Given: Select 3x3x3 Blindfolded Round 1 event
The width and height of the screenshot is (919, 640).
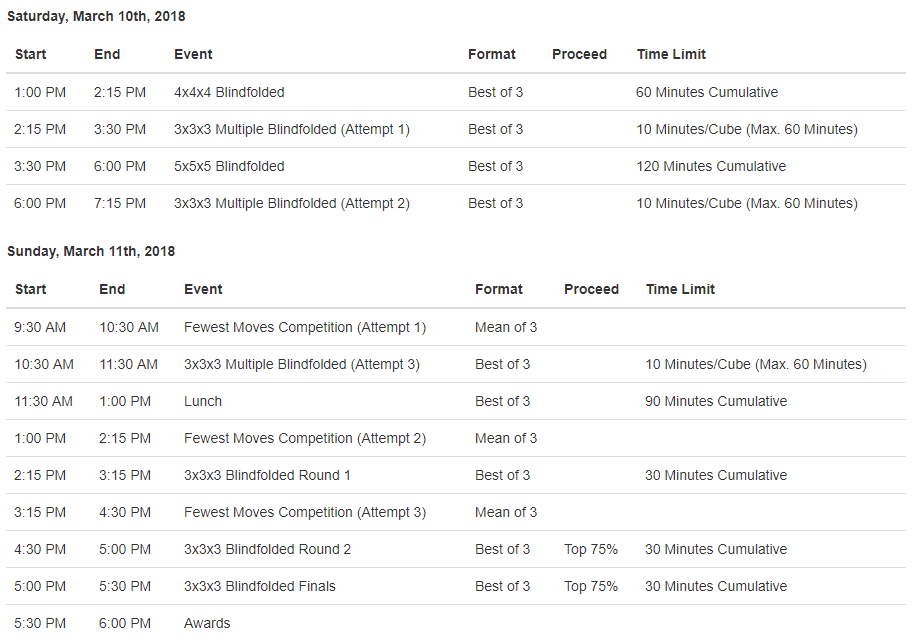Looking at the screenshot, I should coord(267,475).
